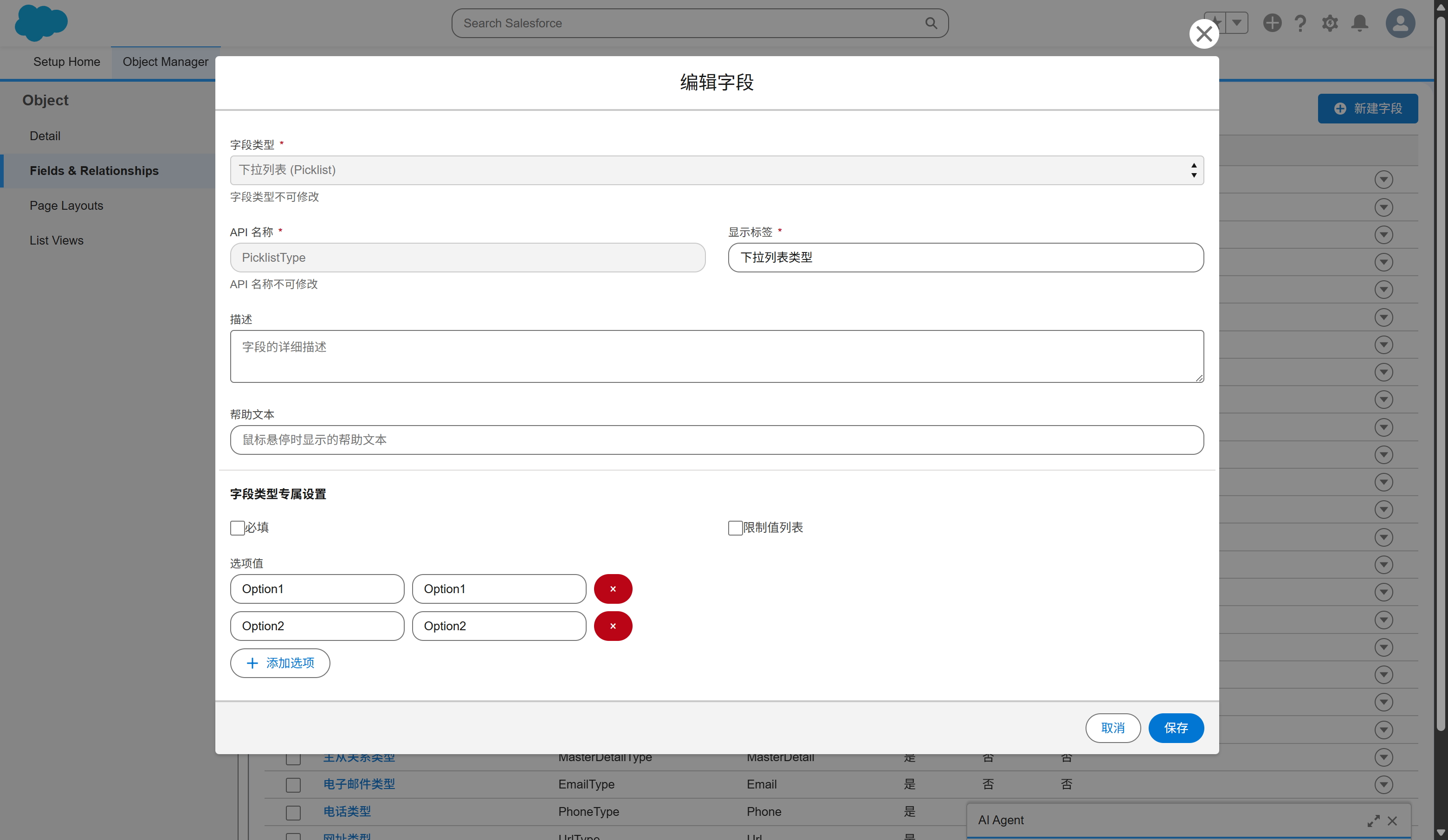Click the 取消 button
The width and height of the screenshot is (1448, 840).
click(1112, 728)
